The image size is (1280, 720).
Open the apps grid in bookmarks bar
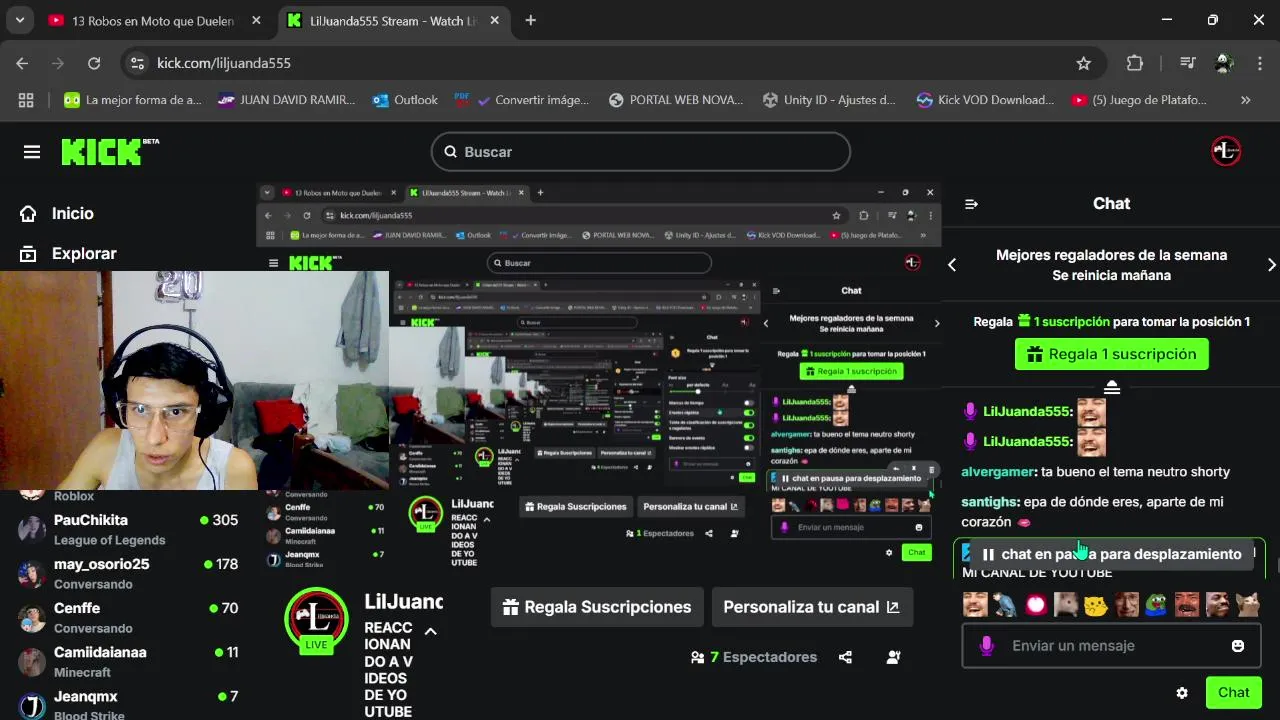pos(26,100)
